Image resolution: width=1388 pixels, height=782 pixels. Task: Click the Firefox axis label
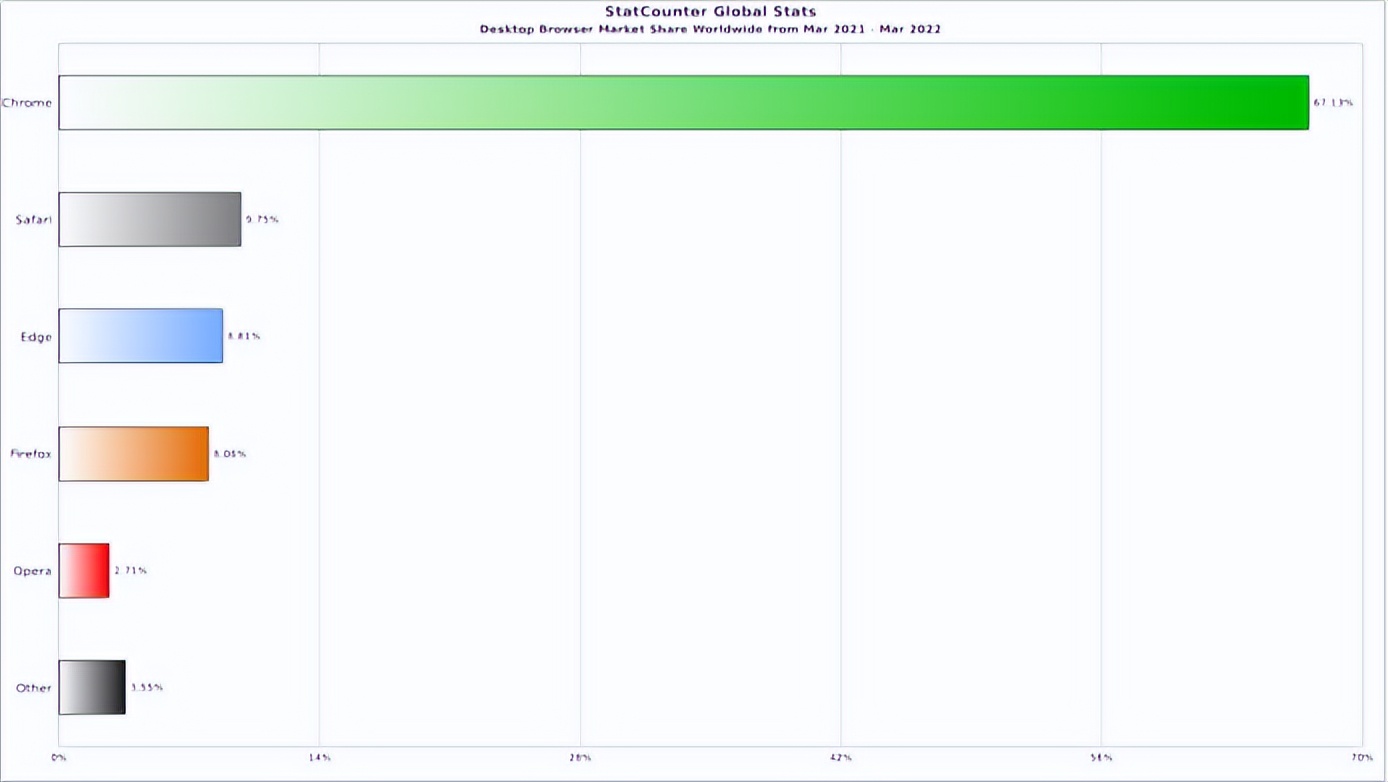pyautogui.click(x=31, y=454)
